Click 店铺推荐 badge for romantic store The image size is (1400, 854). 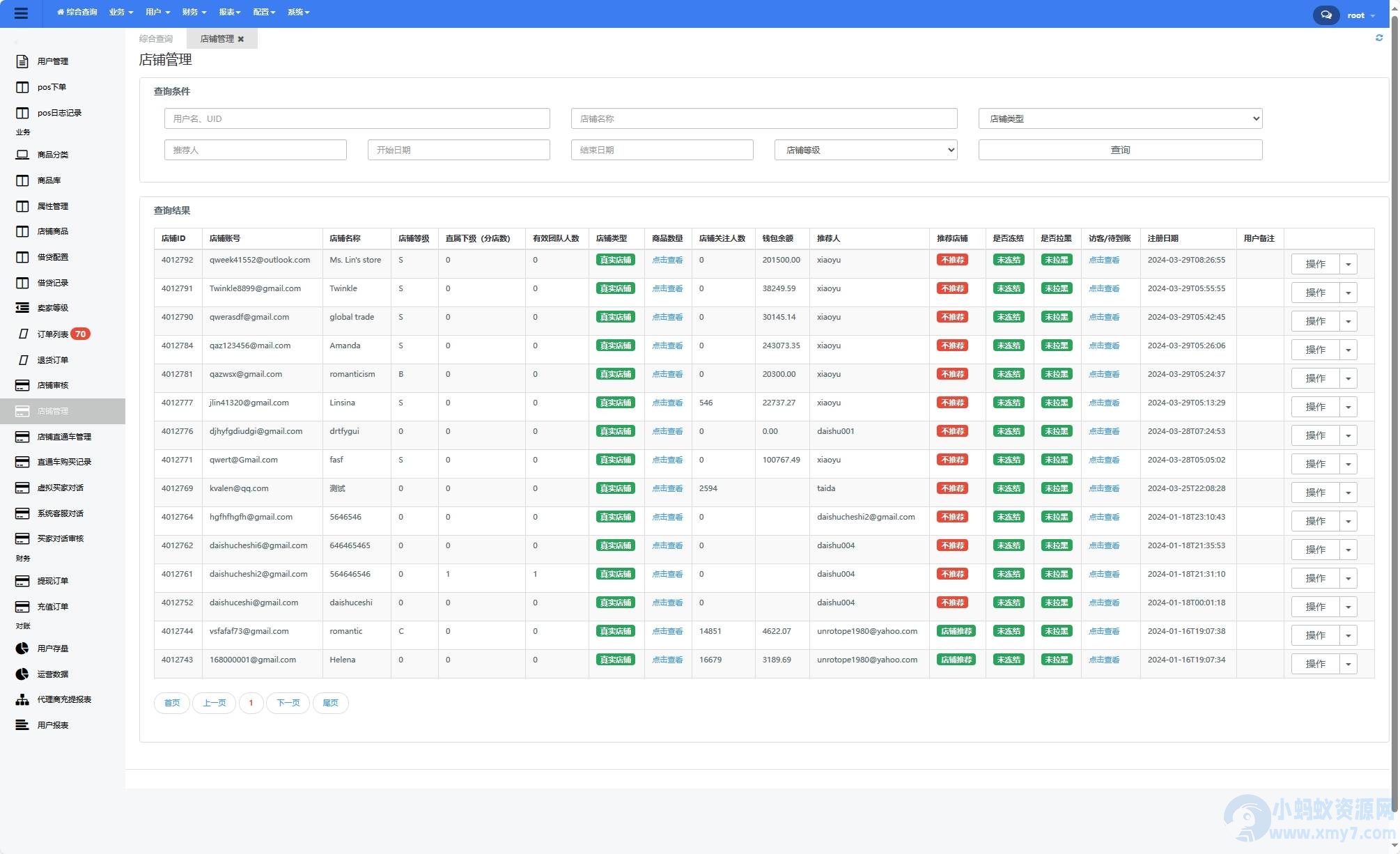[956, 631]
